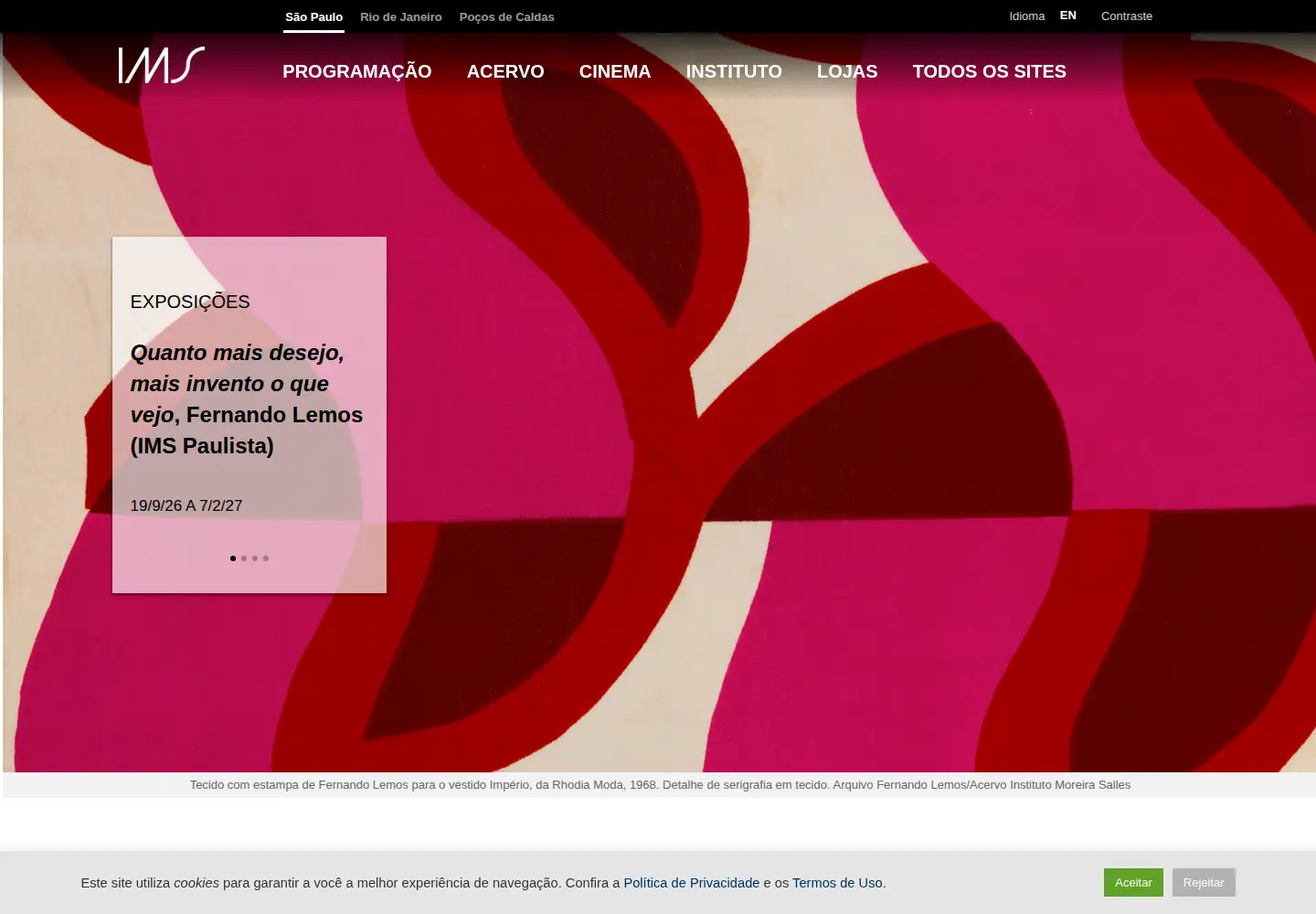Image resolution: width=1316 pixels, height=914 pixels.
Task: Click the IMS logo
Action: tap(162, 65)
